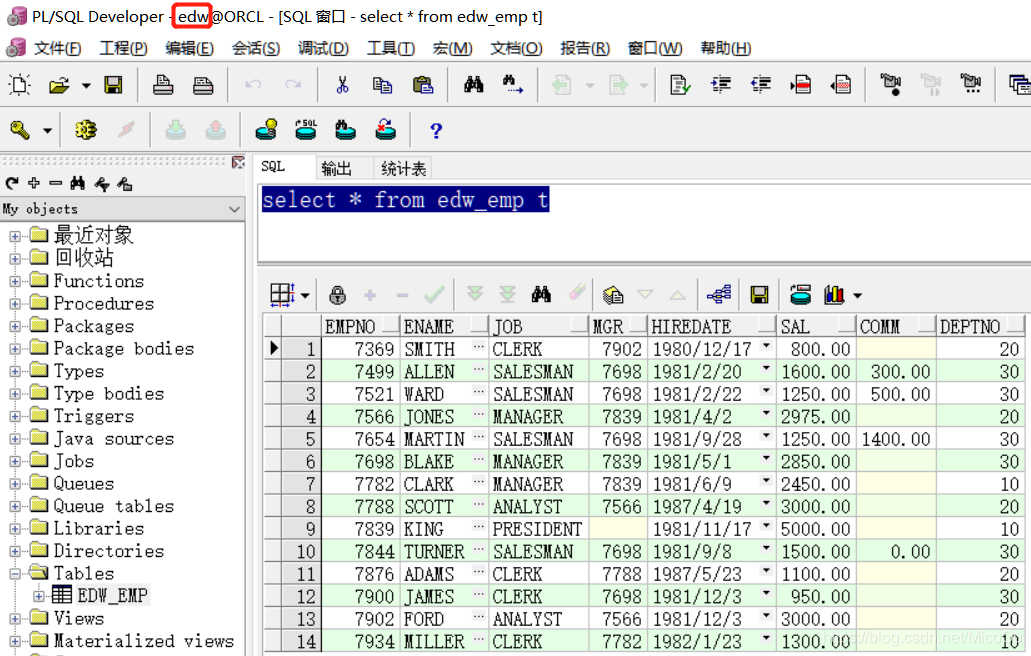Click the Copy icon
This screenshot has height=656, width=1031.
click(382, 85)
